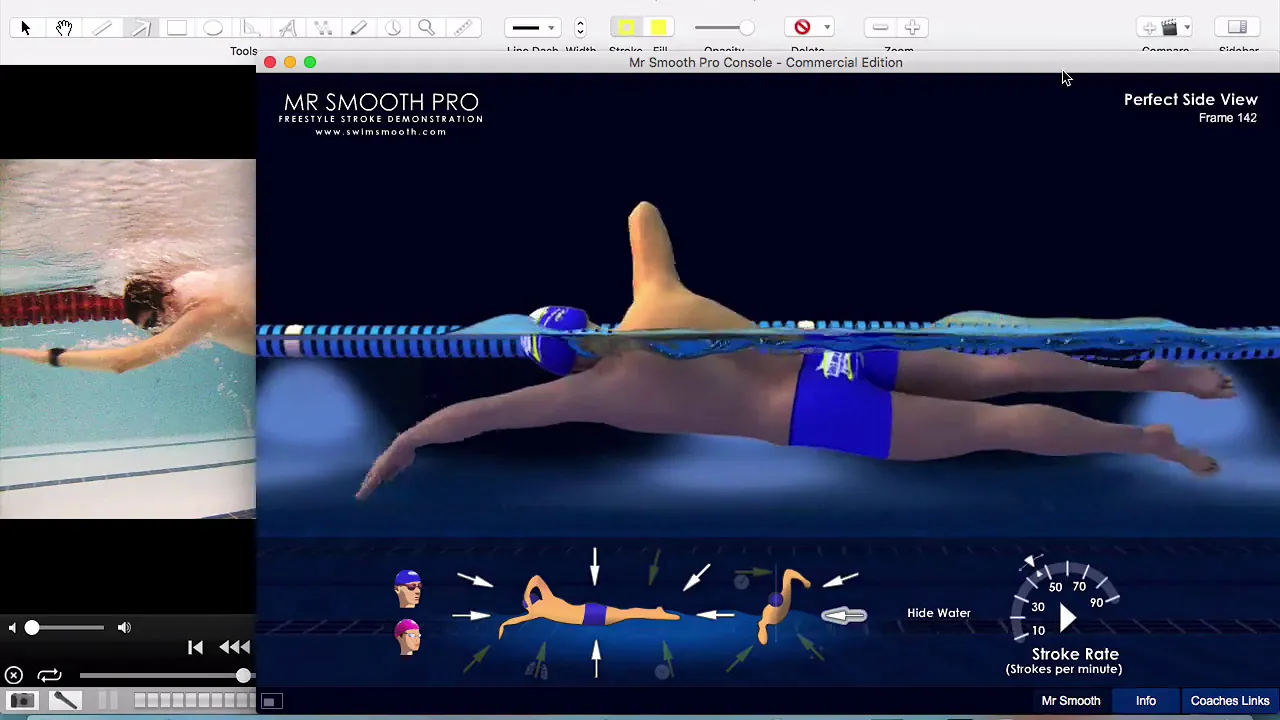This screenshot has width=1280, height=720.
Task: Select the rectangle shape tool
Action: pos(177,28)
